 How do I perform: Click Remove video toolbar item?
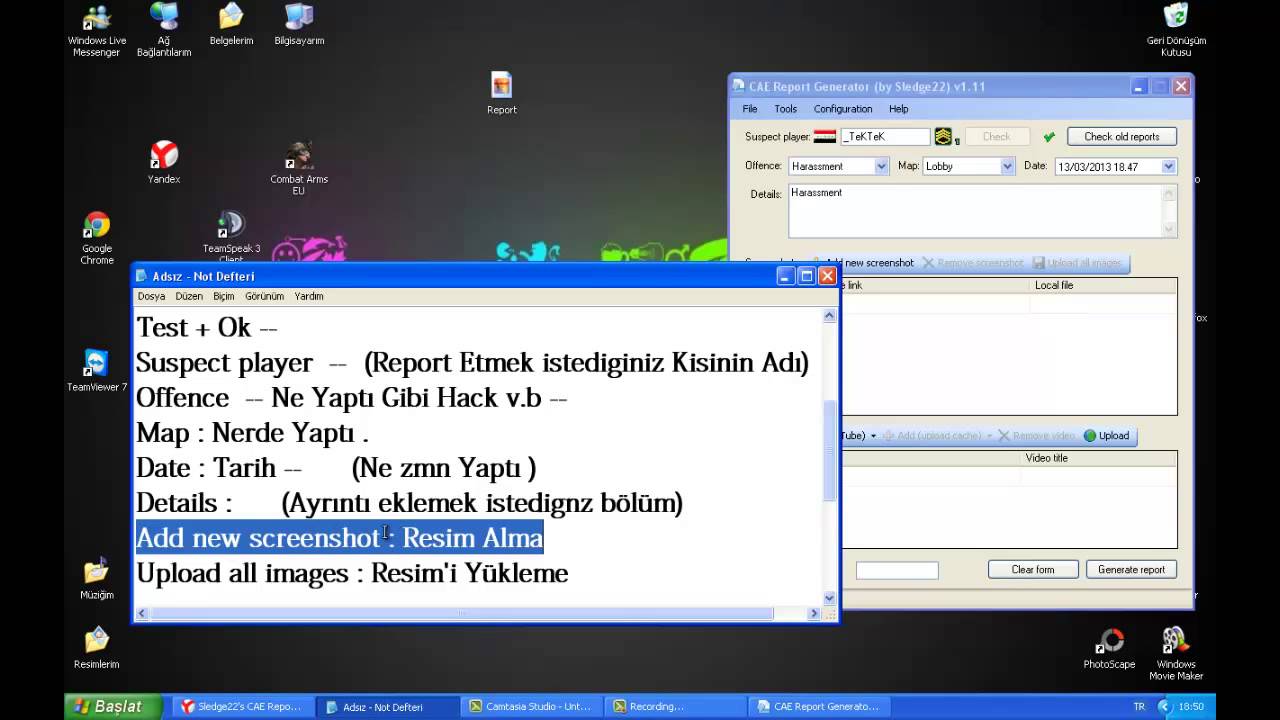1036,436
